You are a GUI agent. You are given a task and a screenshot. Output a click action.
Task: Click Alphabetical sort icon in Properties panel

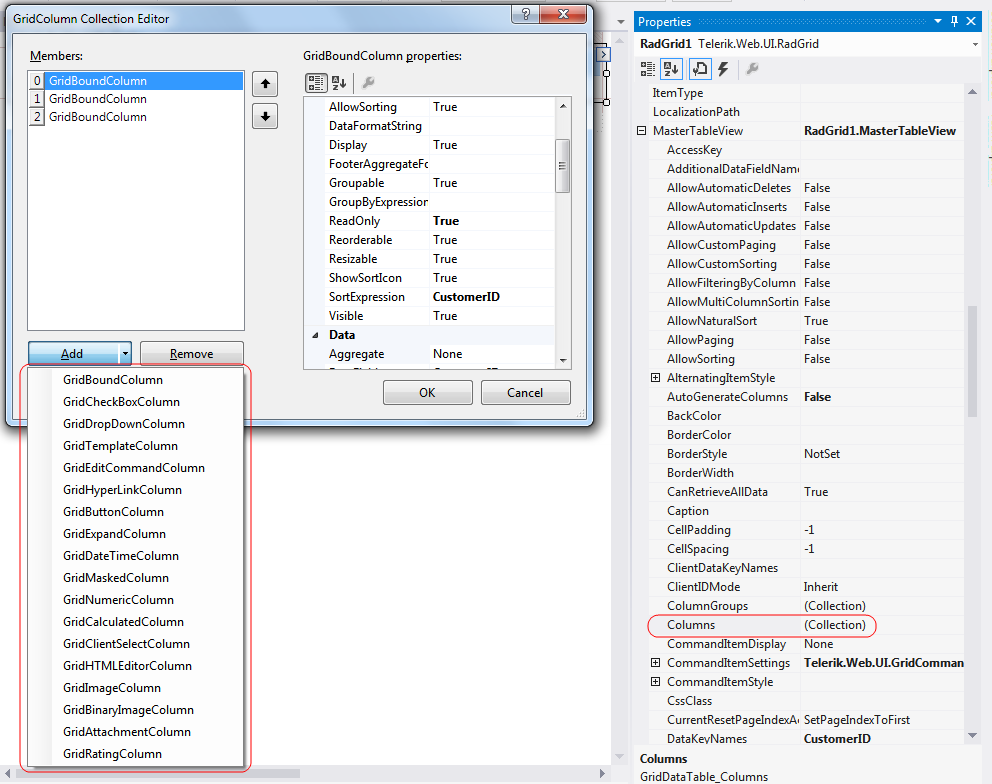(672, 68)
